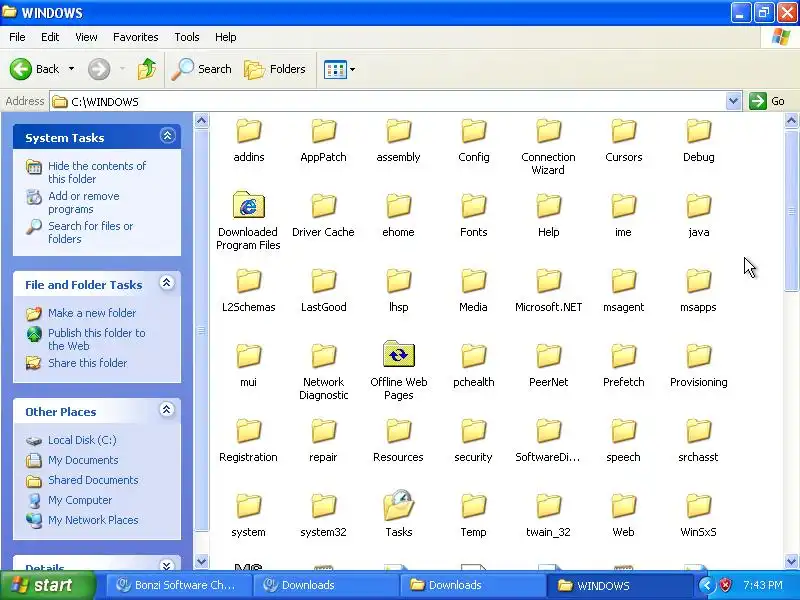Select the system32 folder
800x600 pixels.
(x=323, y=515)
